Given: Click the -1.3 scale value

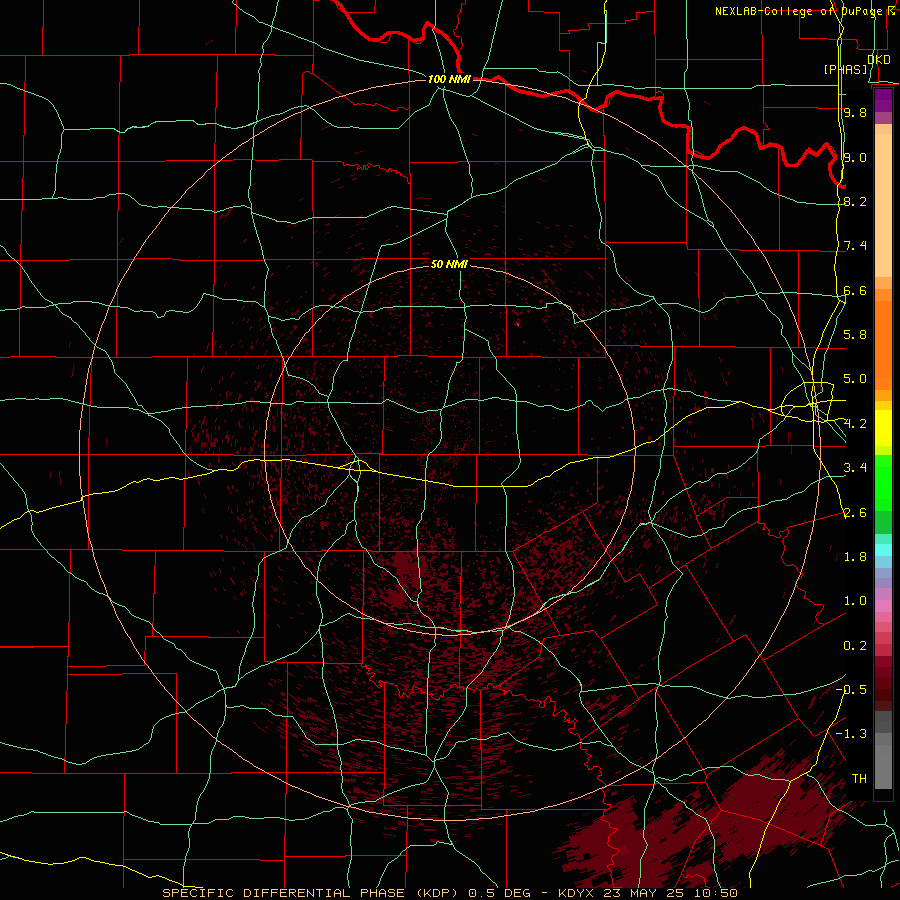Looking at the screenshot, I should pyautogui.click(x=851, y=734).
